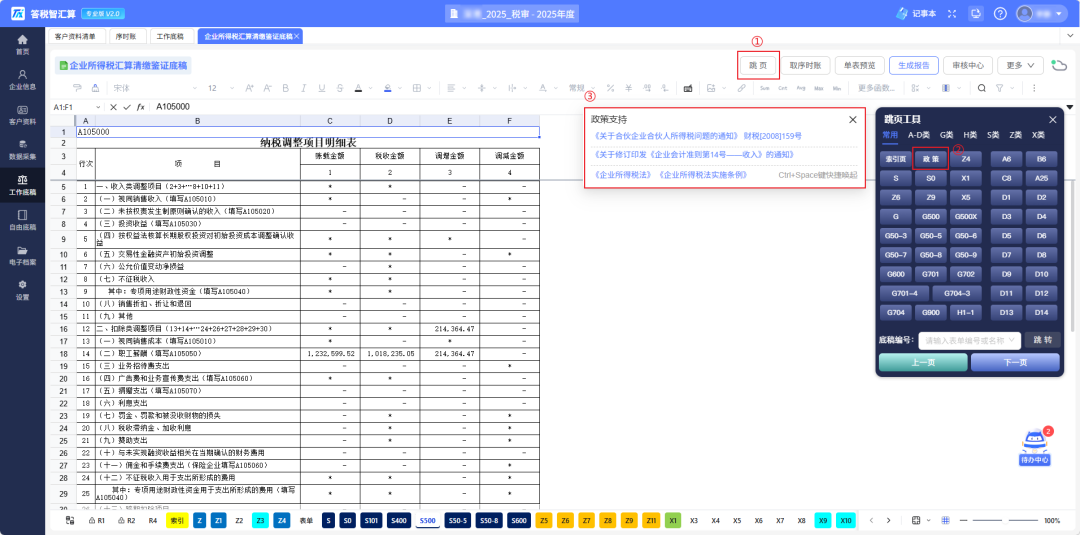
Task: Open 电子档案 in the sidebar
Action: click(x=23, y=255)
